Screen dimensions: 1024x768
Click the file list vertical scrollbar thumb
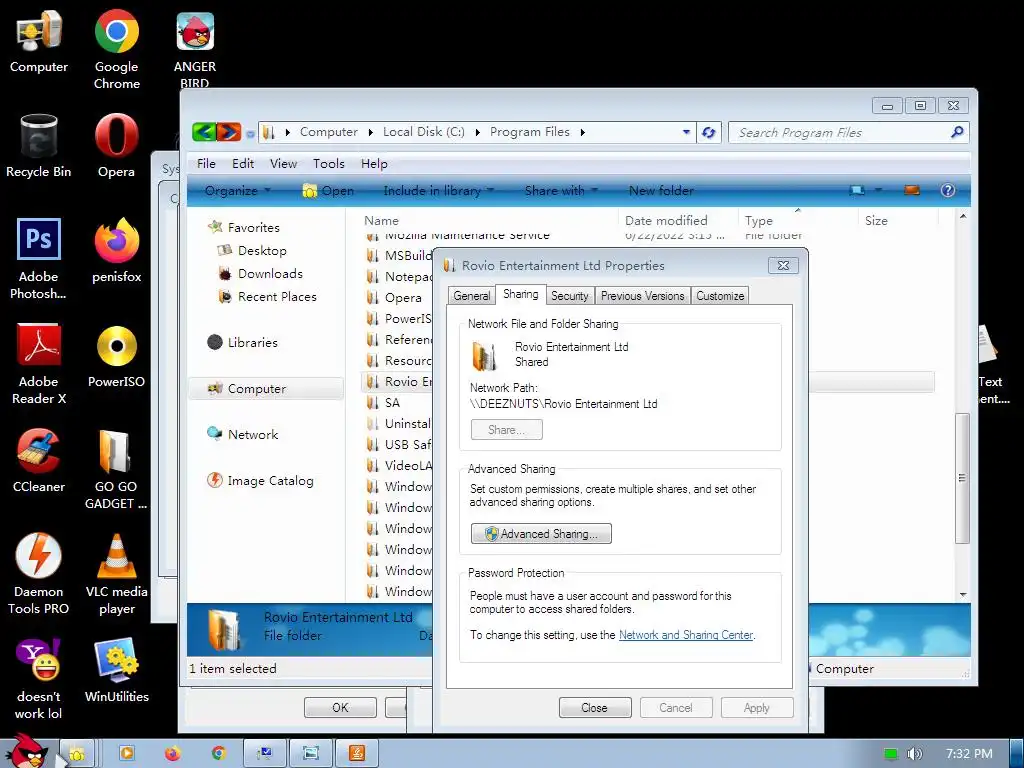962,478
